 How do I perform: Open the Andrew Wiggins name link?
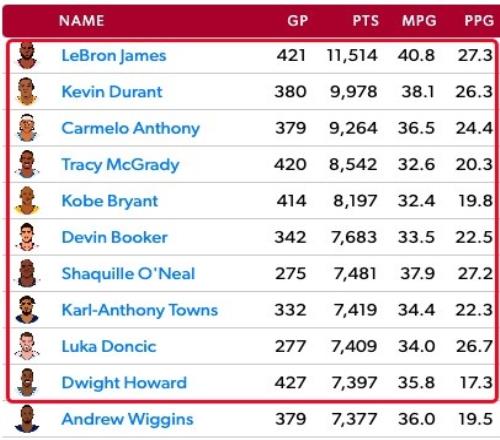[127, 420]
